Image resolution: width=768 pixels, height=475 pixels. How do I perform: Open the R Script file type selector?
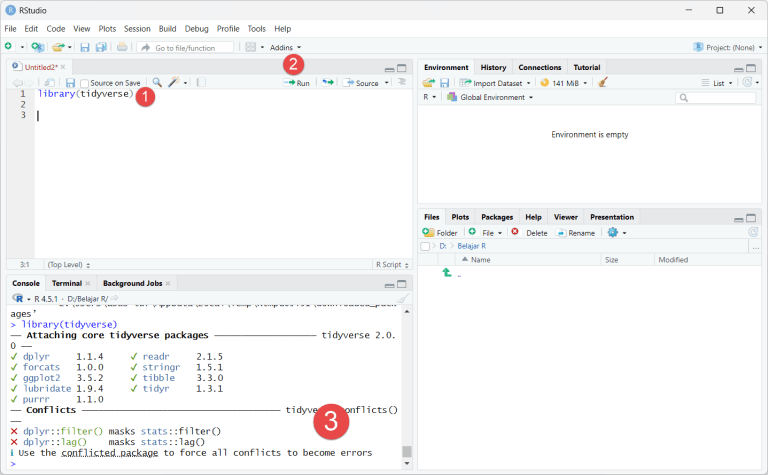pos(392,264)
